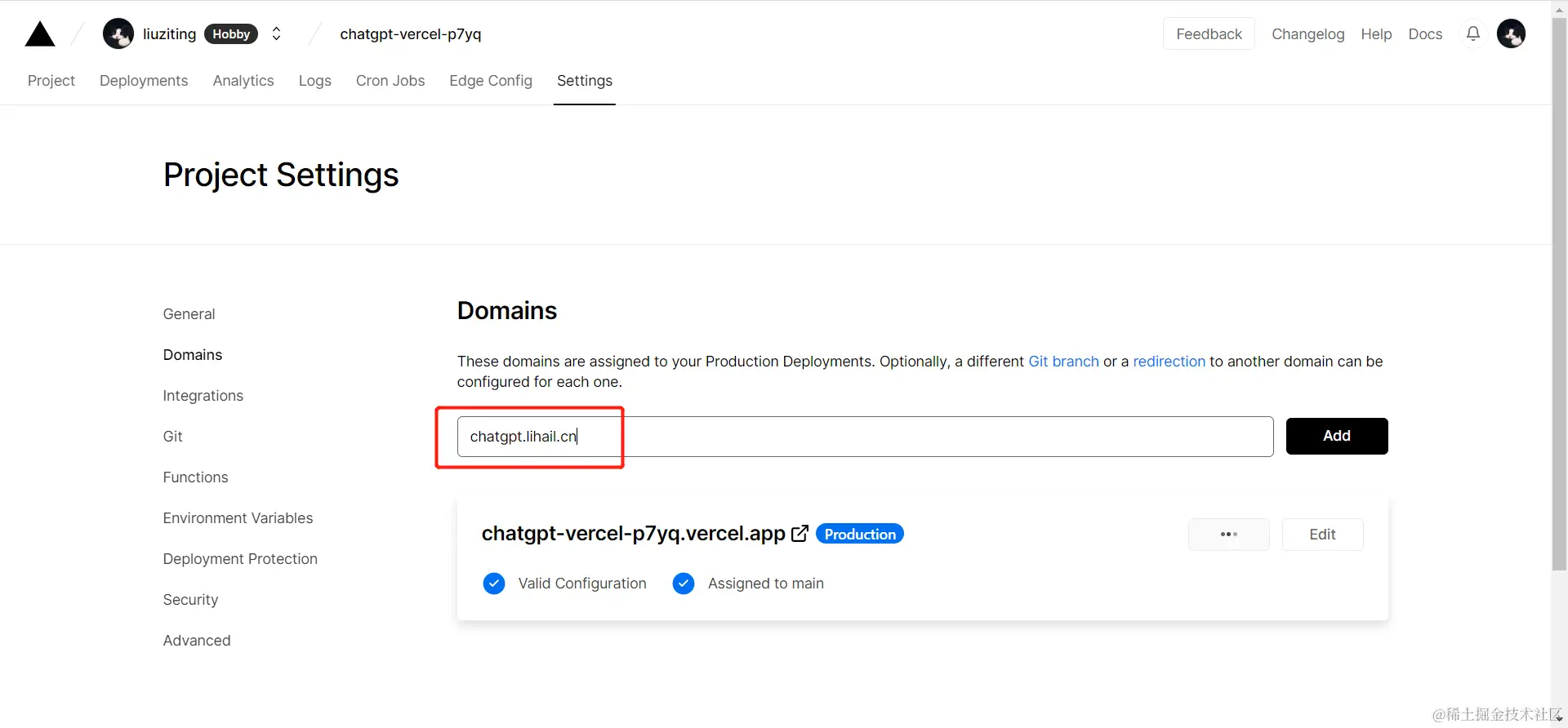Viewport: 1568px width, 728px height.
Task: Open the liuziting team avatar
Action: [118, 34]
